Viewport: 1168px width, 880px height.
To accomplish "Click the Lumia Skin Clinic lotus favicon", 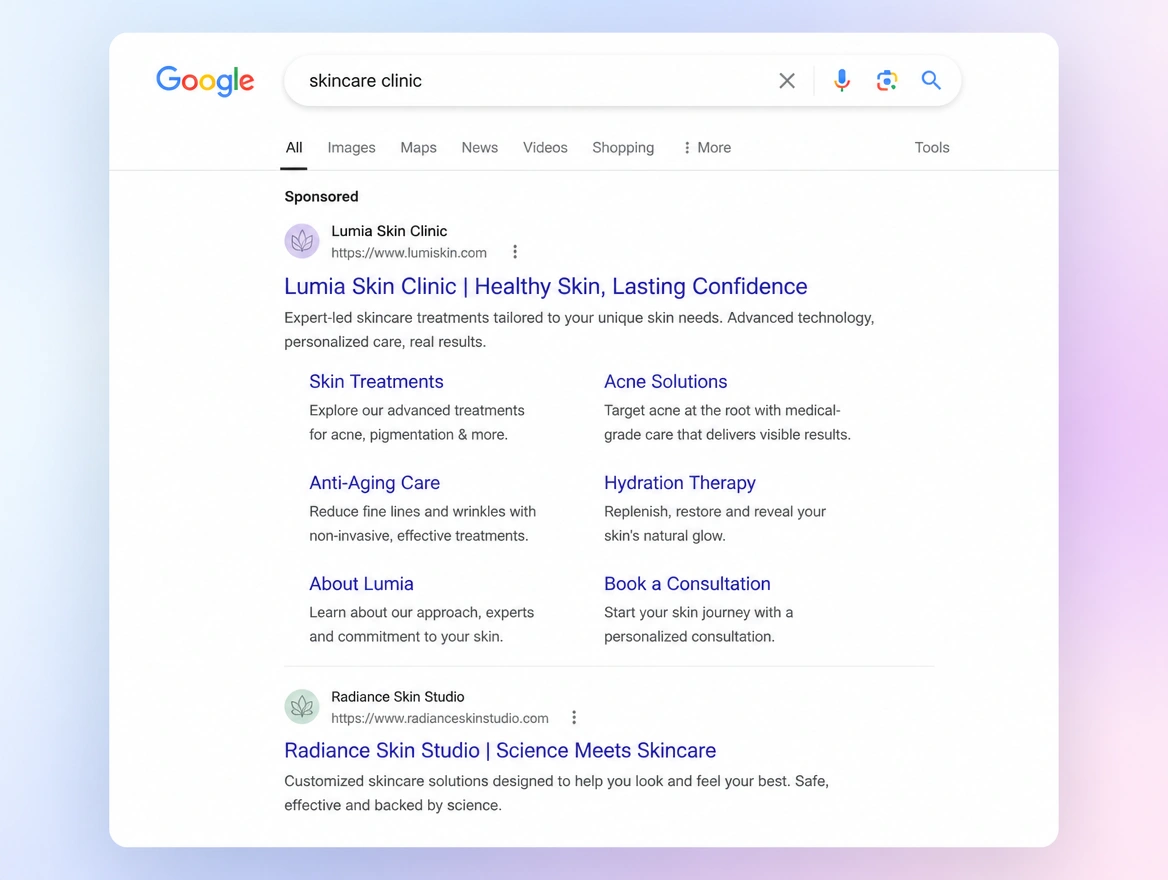I will (302, 241).
